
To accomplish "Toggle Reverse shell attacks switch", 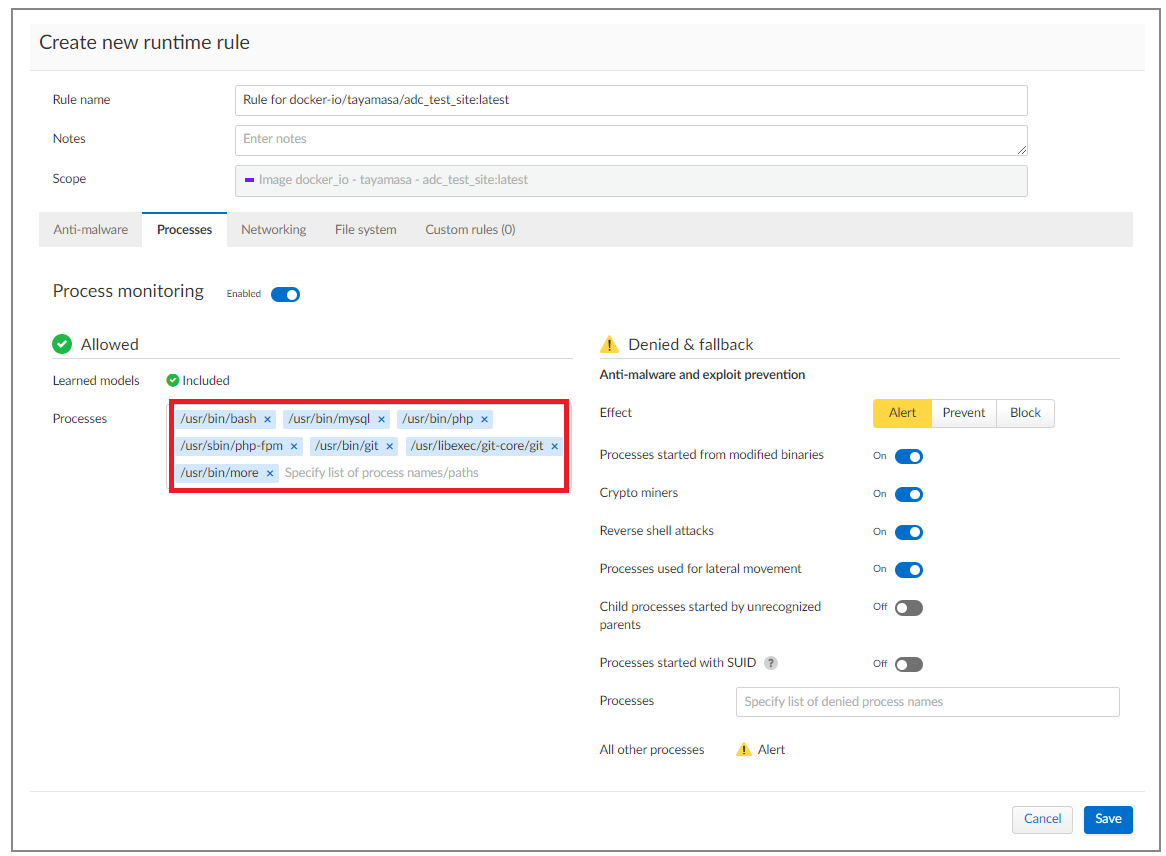I will (908, 532).
